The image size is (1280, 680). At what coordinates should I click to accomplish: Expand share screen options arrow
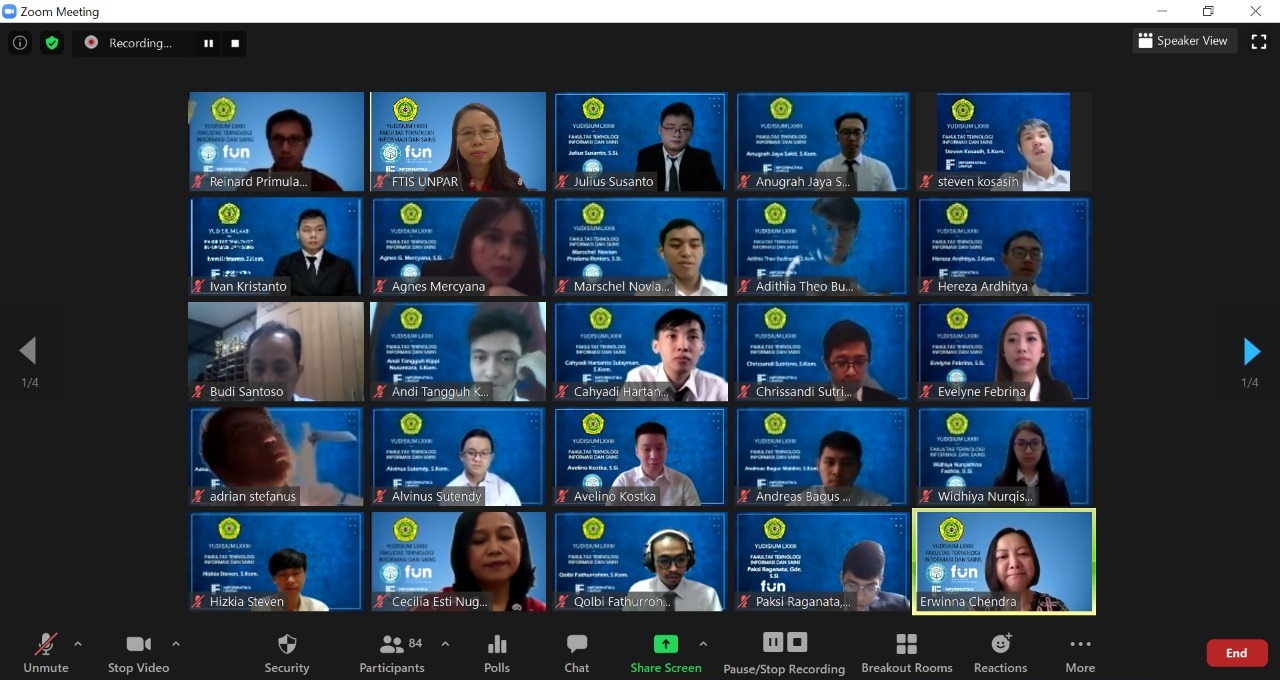tap(703, 644)
